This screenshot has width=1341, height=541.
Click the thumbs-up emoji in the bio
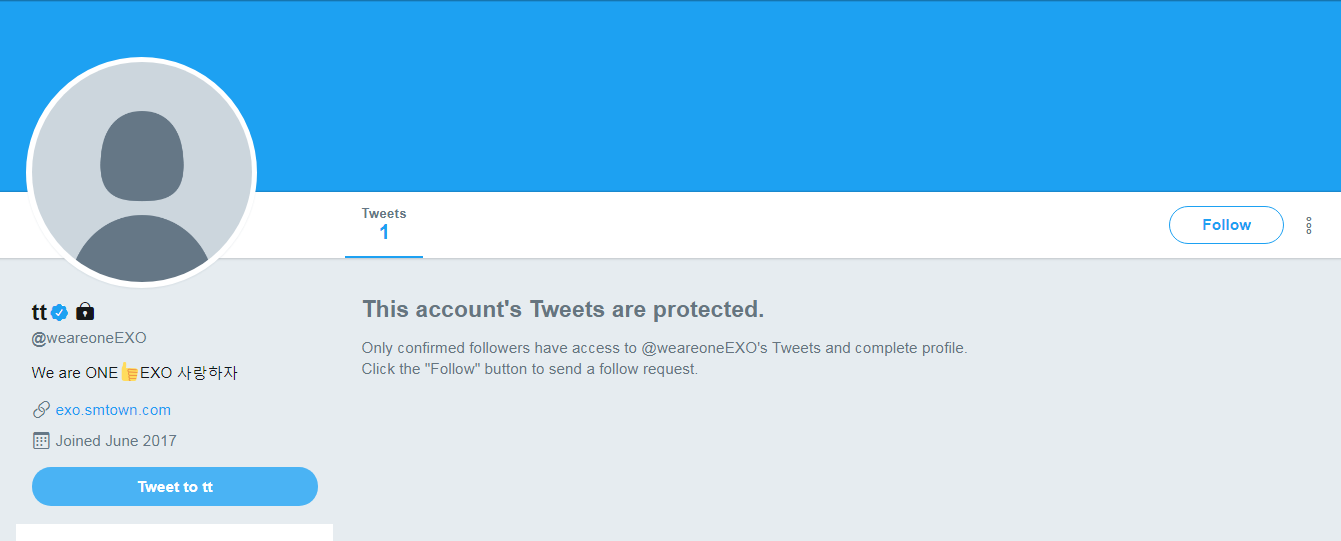point(129,373)
